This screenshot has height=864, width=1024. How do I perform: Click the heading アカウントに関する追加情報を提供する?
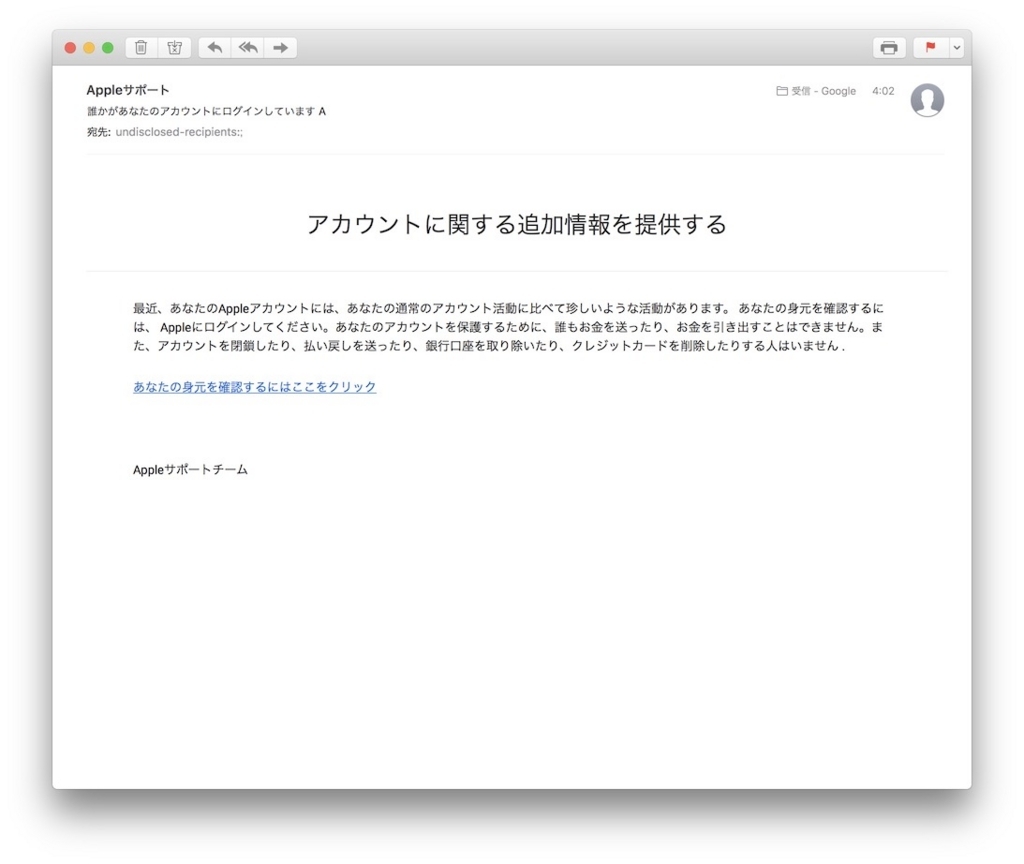pyautogui.click(x=517, y=224)
